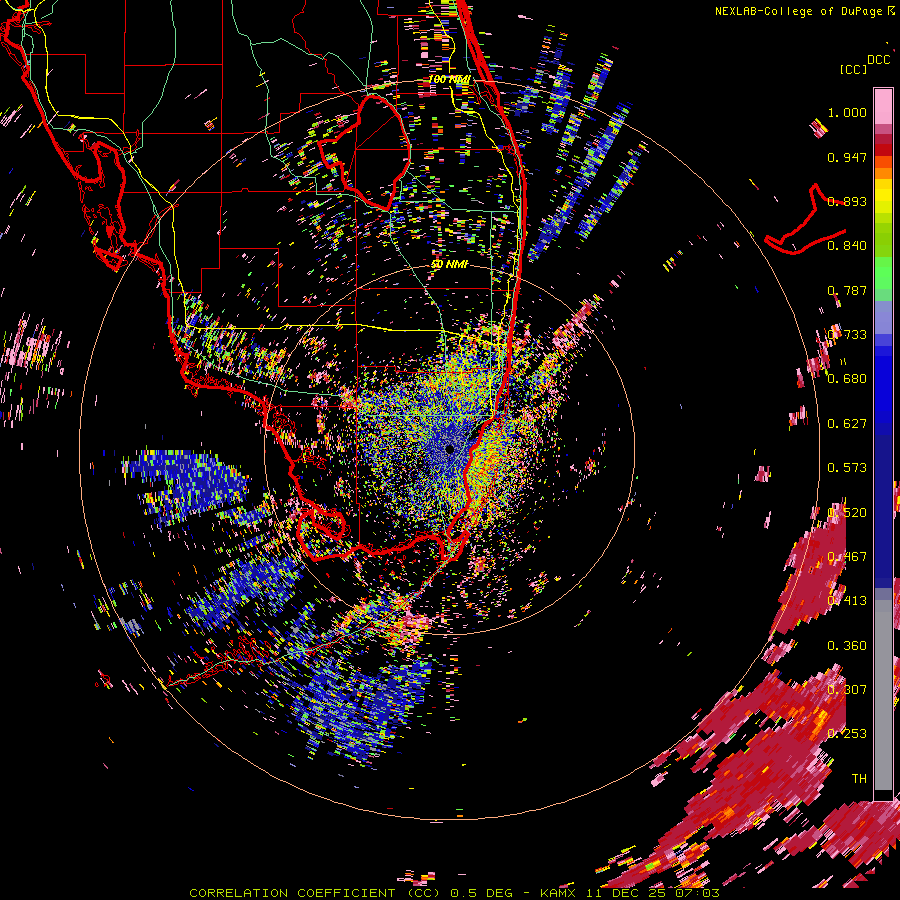
Task: Click the black radar site center dot
Action: (x=449, y=449)
